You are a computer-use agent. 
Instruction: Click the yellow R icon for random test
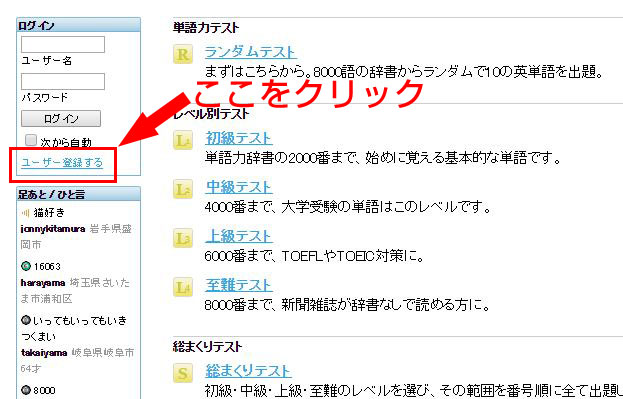coord(183,54)
